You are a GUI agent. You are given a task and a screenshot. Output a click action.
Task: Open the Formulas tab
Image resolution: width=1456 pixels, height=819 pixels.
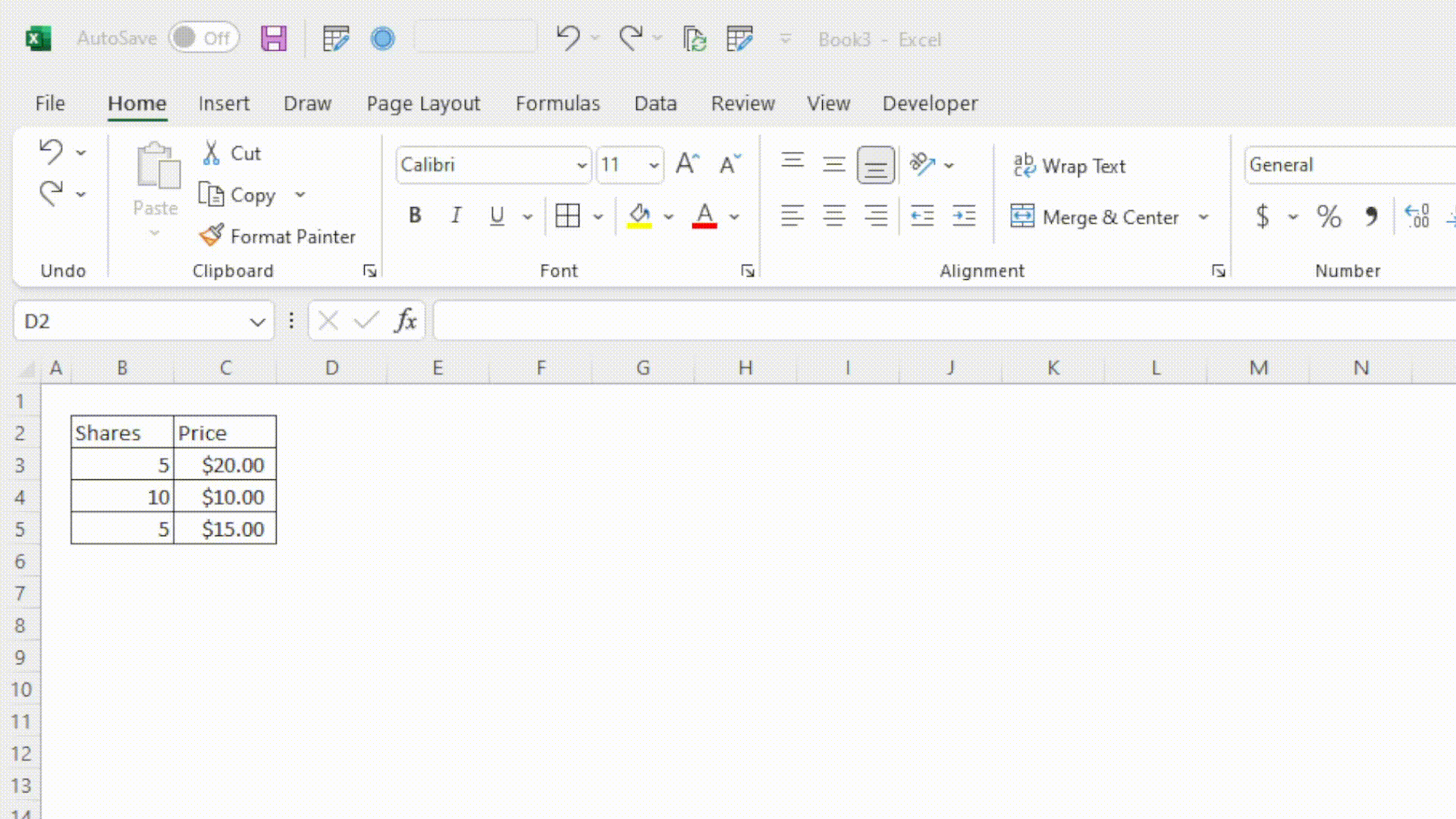coord(557,103)
